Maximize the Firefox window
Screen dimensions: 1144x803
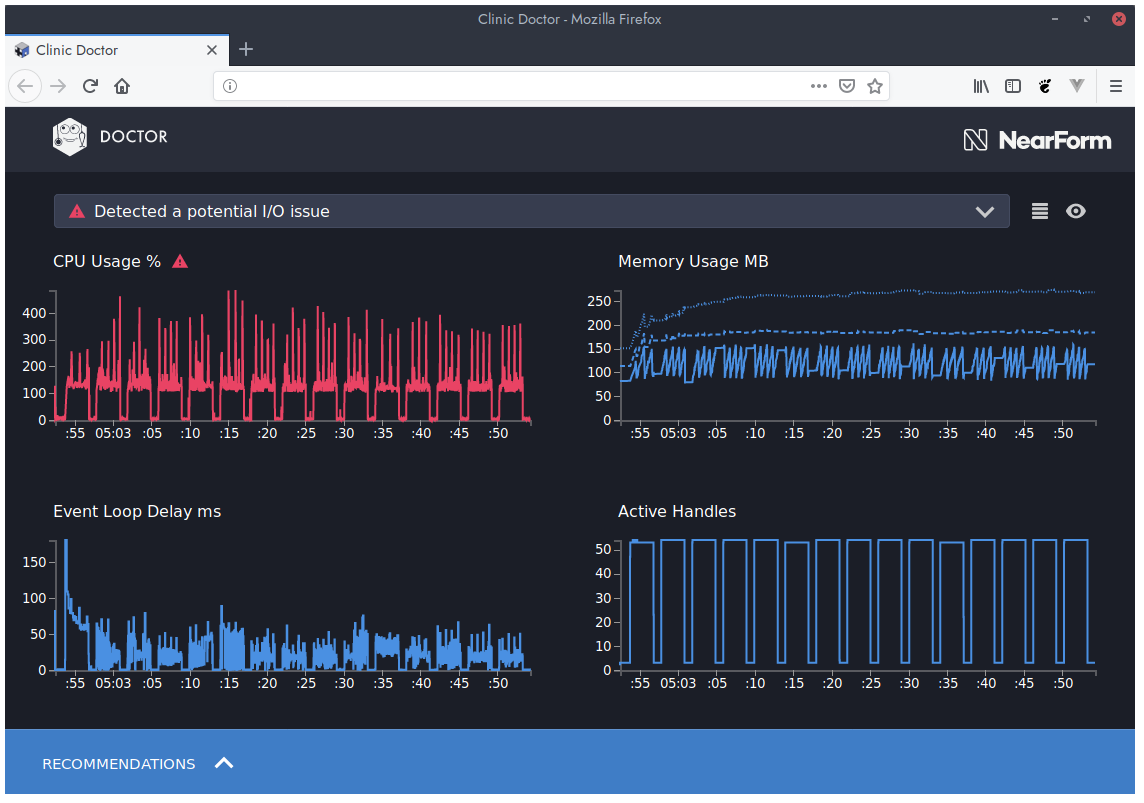(1087, 20)
